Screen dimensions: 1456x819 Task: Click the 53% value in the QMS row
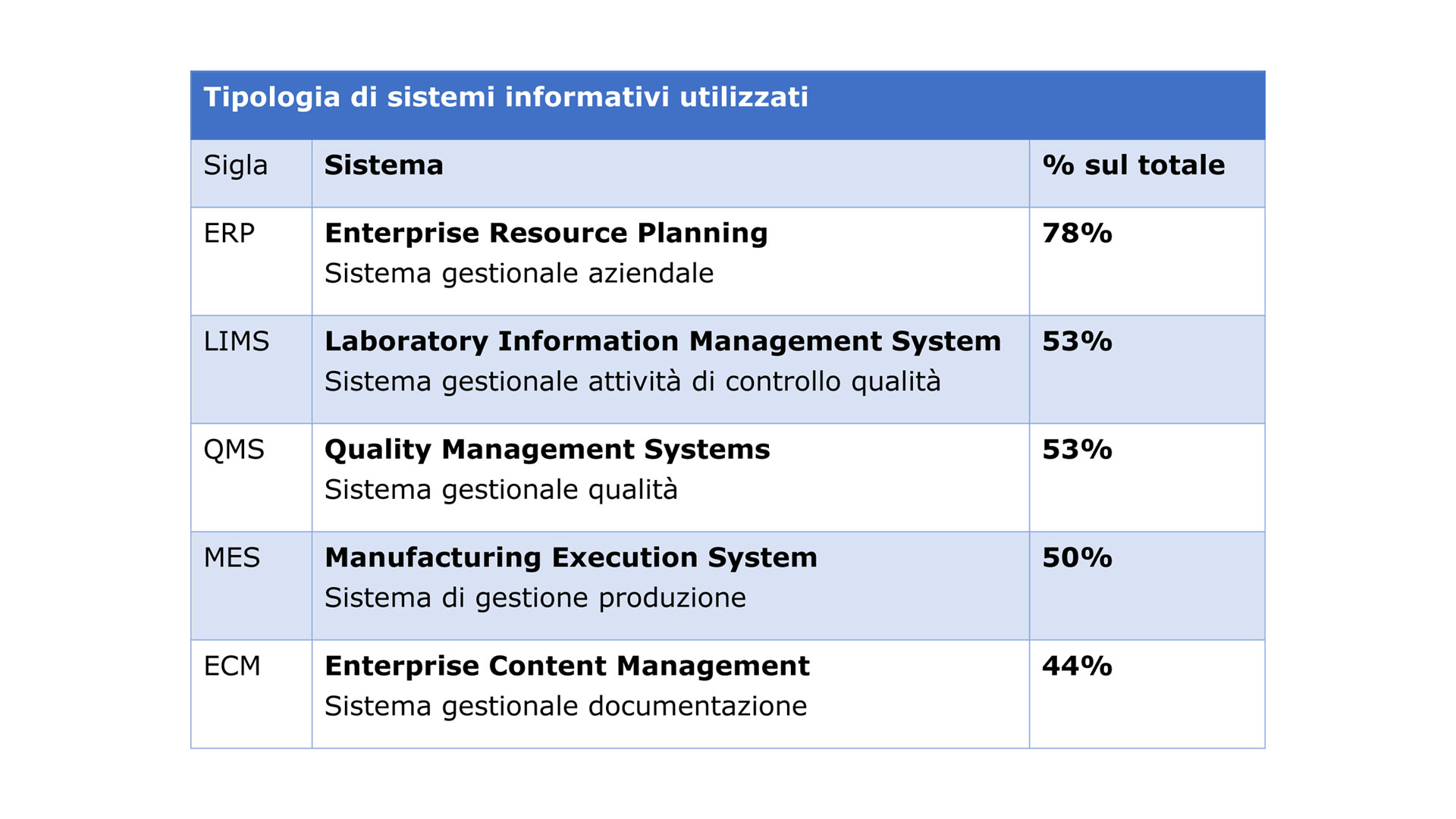[1077, 450]
